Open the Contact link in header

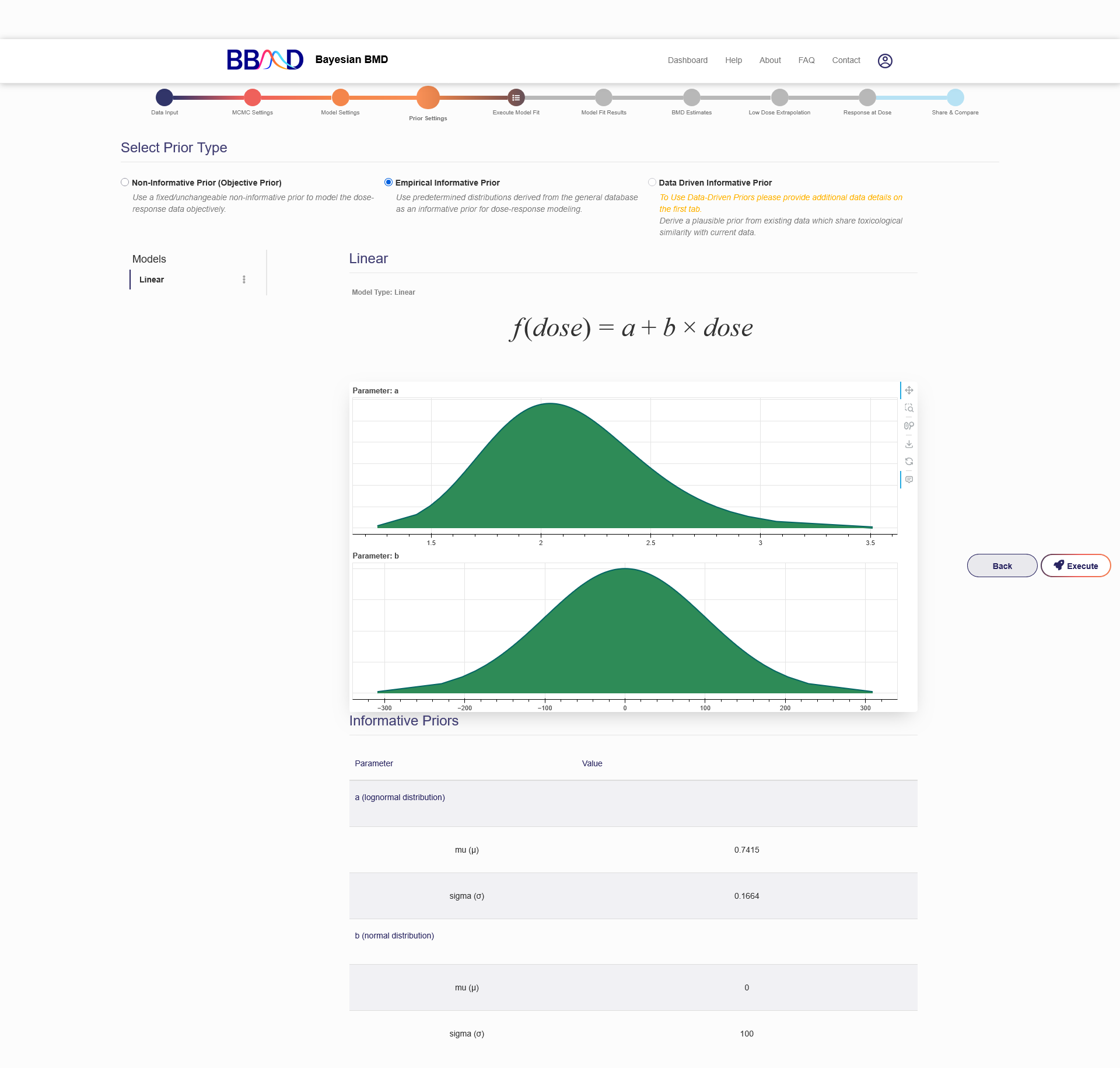[846, 60]
